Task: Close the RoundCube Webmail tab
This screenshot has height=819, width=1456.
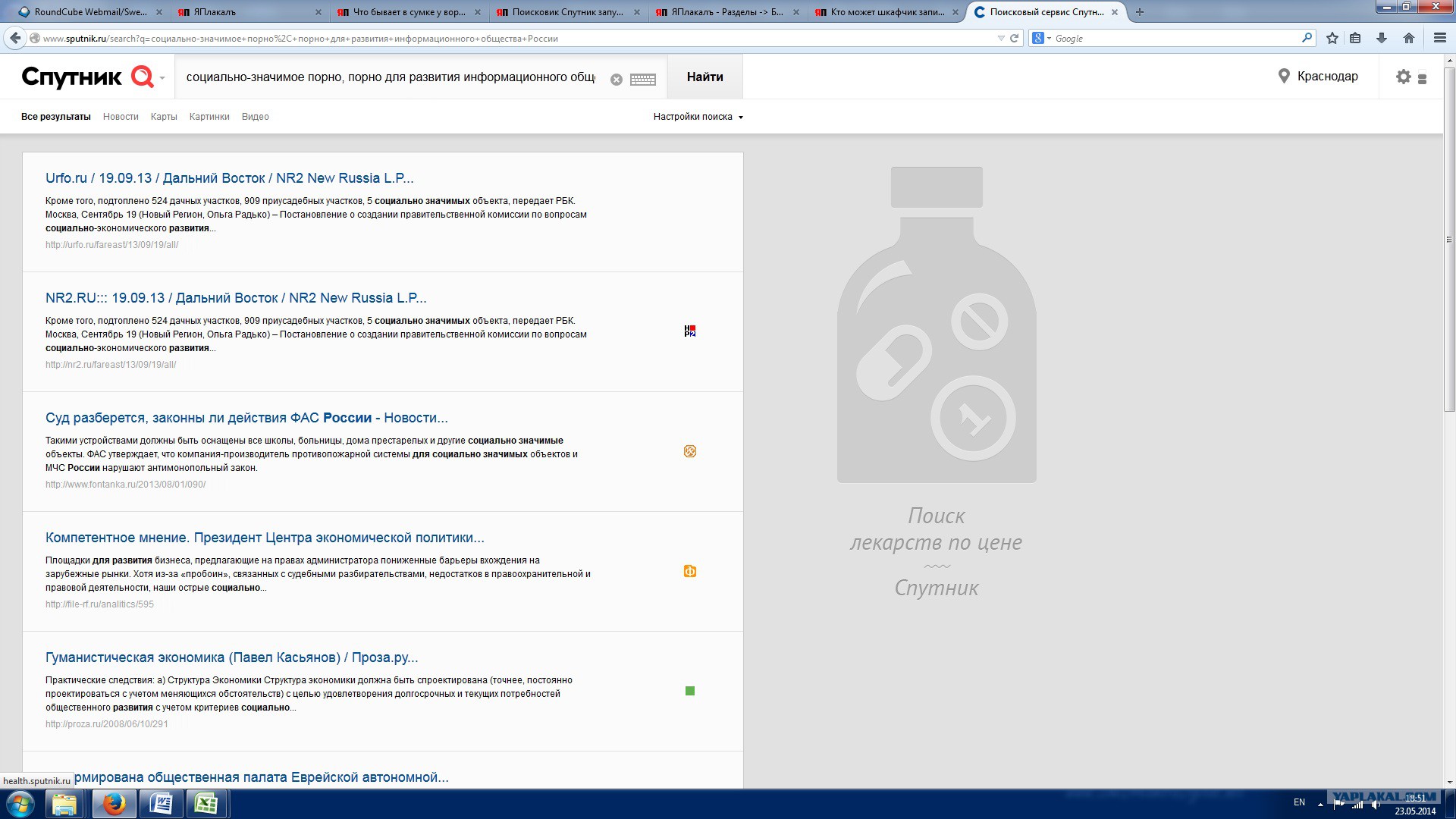Action: (159, 12)
